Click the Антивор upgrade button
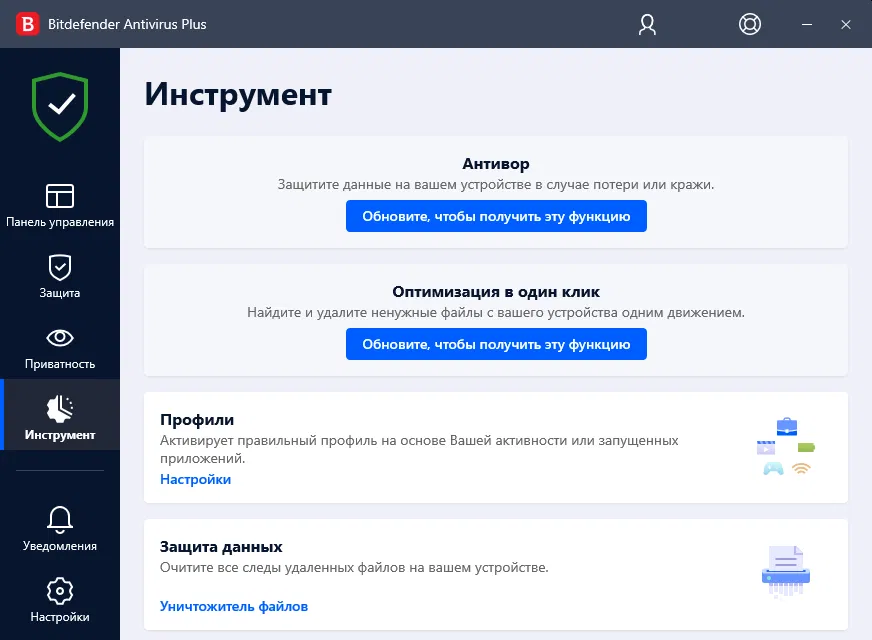 [x=496, y=216]
